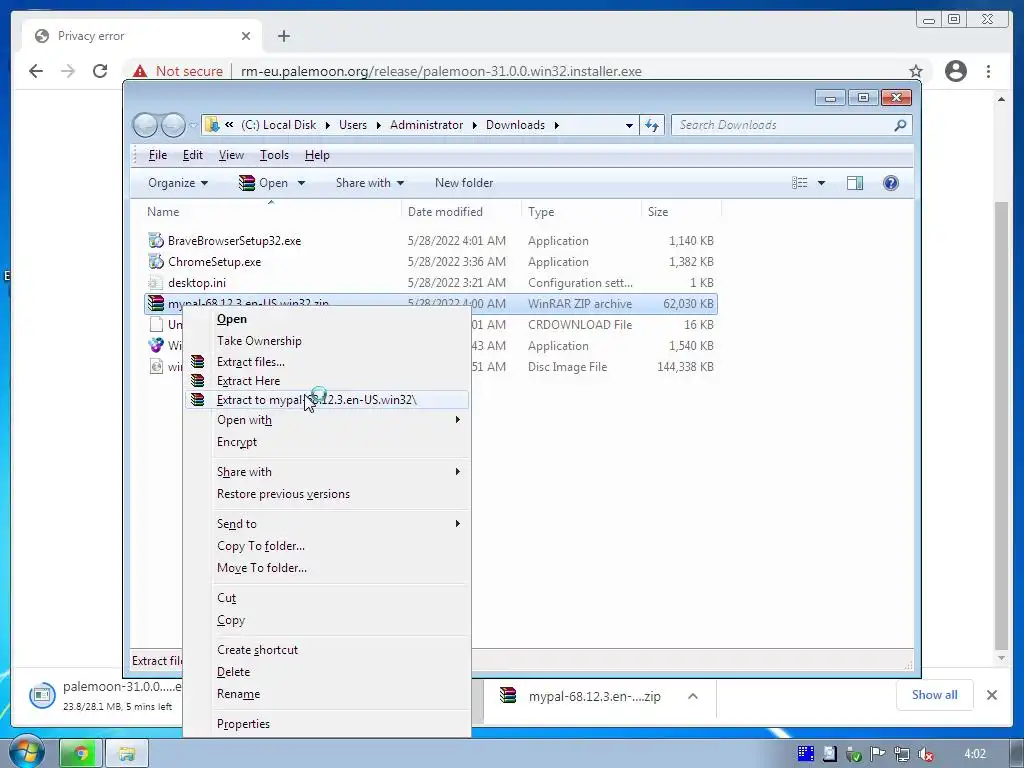Viewport: 1024px width, 768px height.
Task: Open Chrome from the taskbar
Action: pyautogui.click(x=81, y=754)
